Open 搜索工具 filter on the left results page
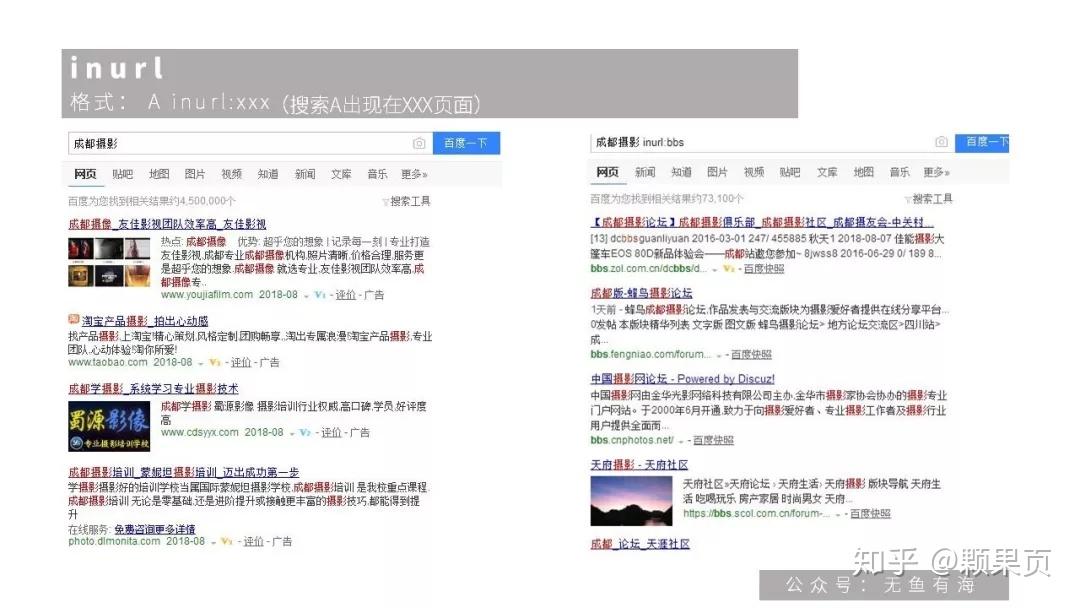Viewport: 1080px width, 608px height. tap(410, 200)
